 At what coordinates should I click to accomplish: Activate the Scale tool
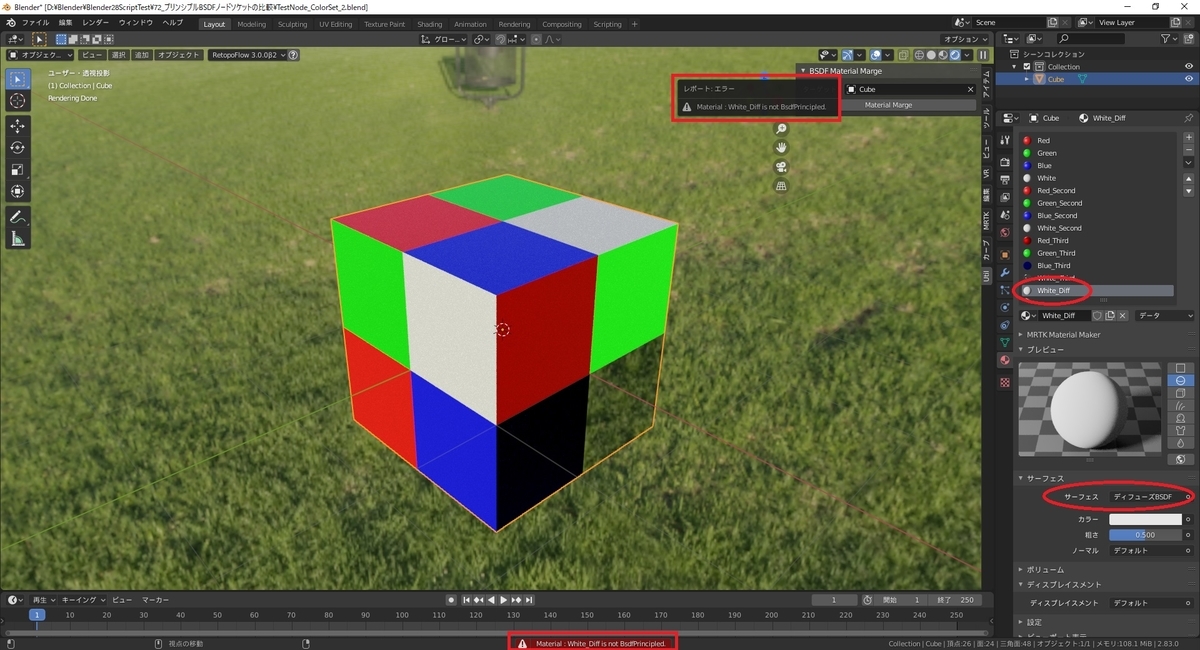pos(18,169)
